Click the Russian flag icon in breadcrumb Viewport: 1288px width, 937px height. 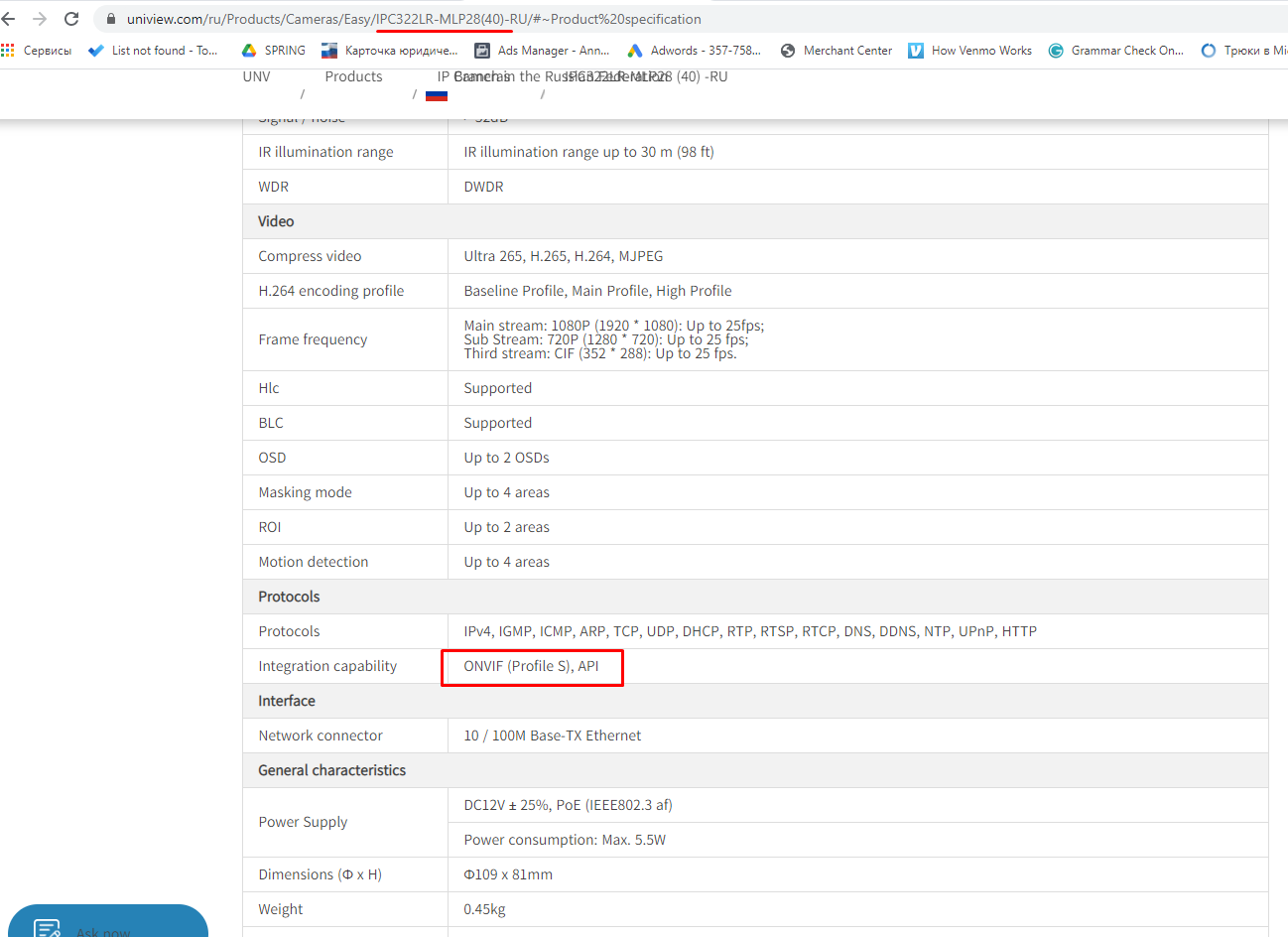point(437,95)
